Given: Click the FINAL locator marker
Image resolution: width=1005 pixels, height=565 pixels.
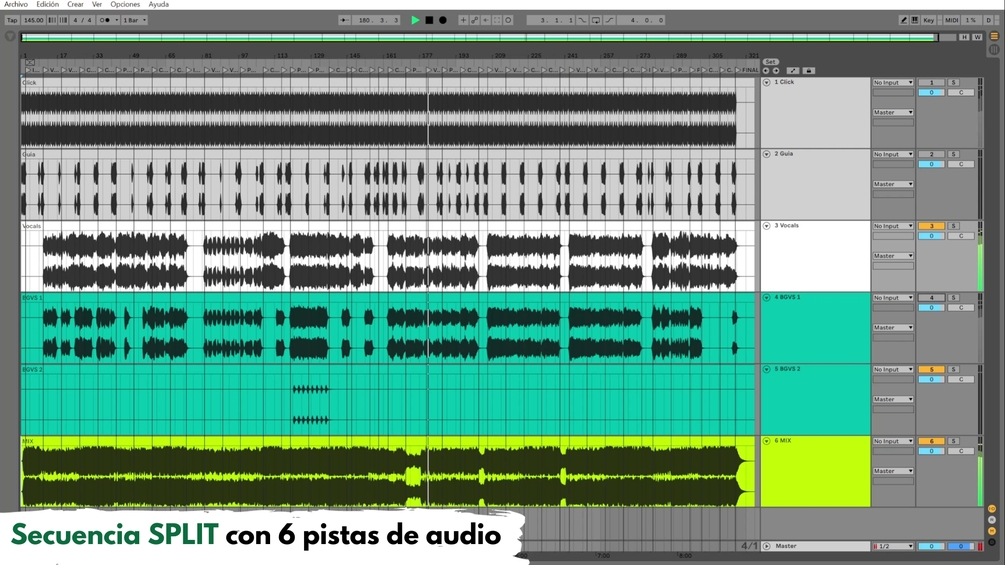Looking at the screenshot, I should coord(748,70).
